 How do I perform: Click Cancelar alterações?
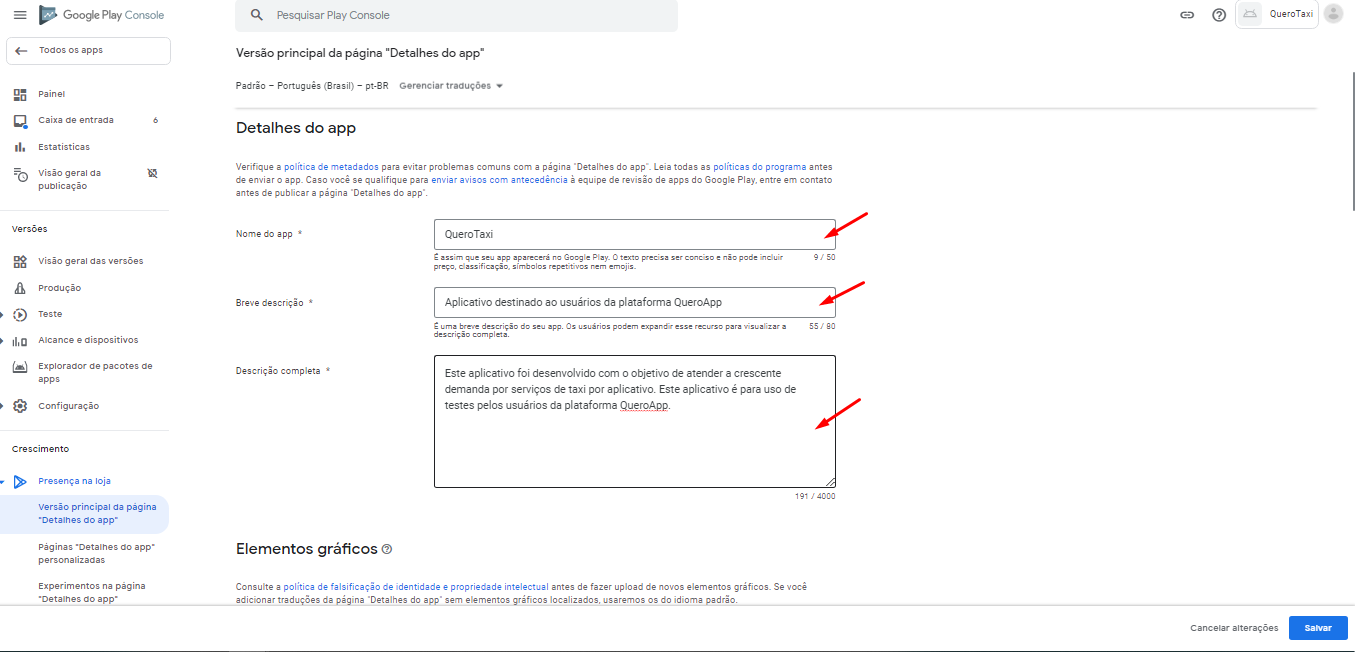(x=1234, y=628)
